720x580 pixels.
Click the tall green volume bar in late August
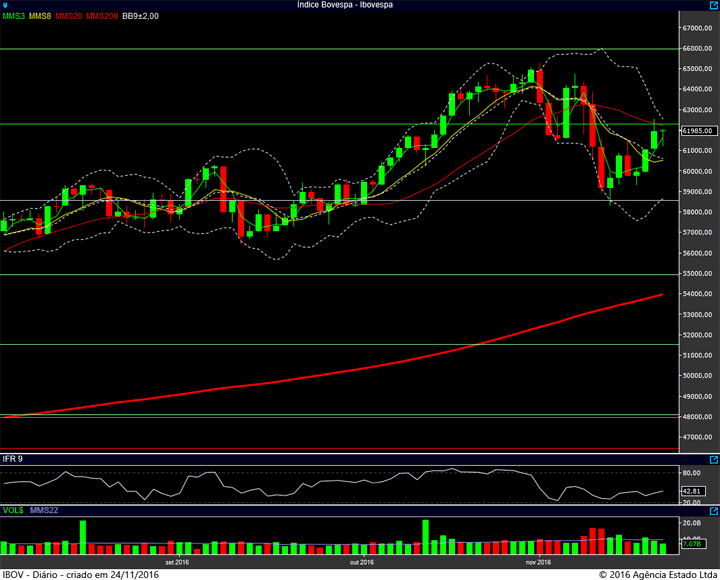tap(83, 537)
